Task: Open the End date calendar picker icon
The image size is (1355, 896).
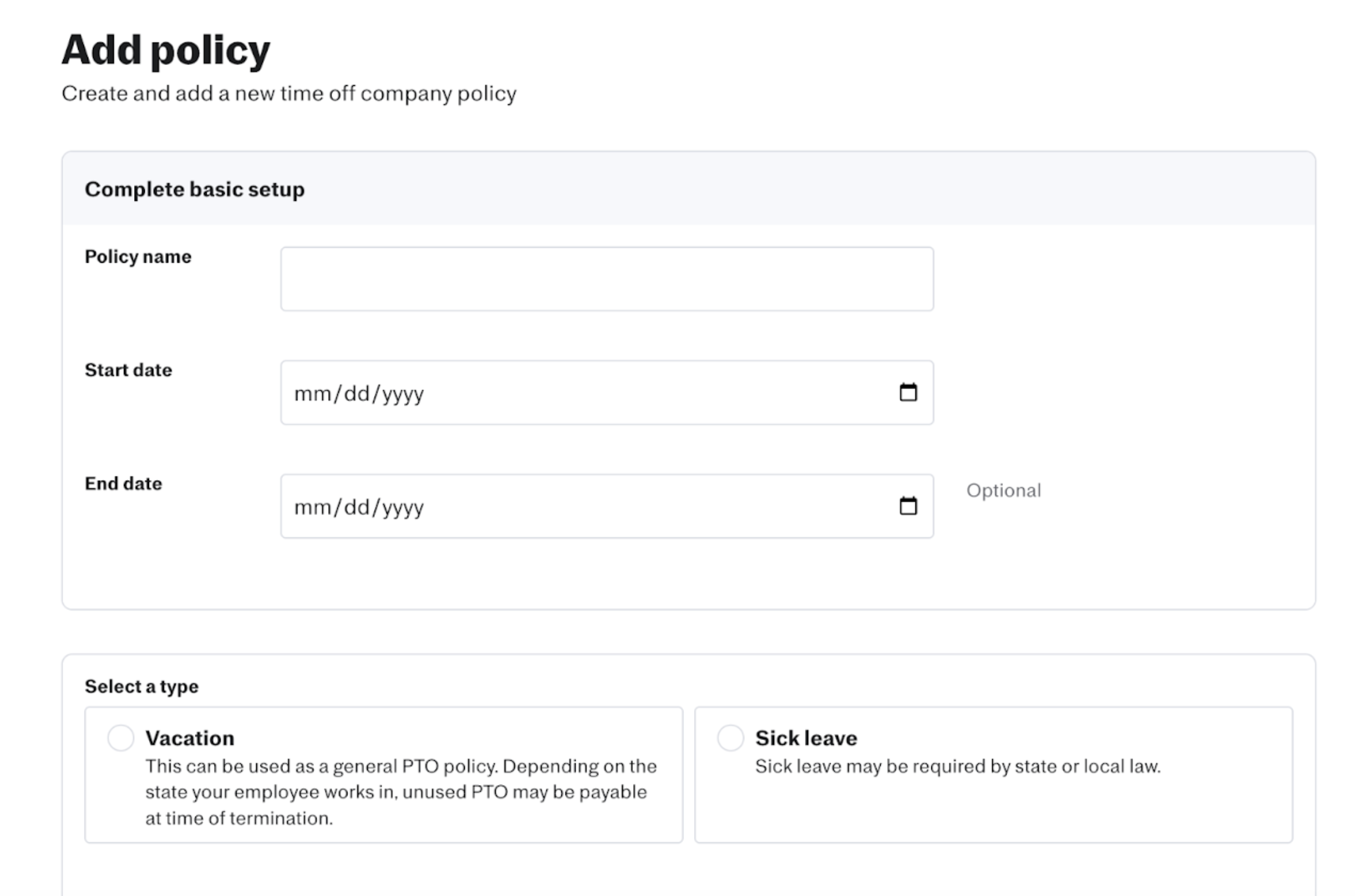Action: (x=908, y=506)
